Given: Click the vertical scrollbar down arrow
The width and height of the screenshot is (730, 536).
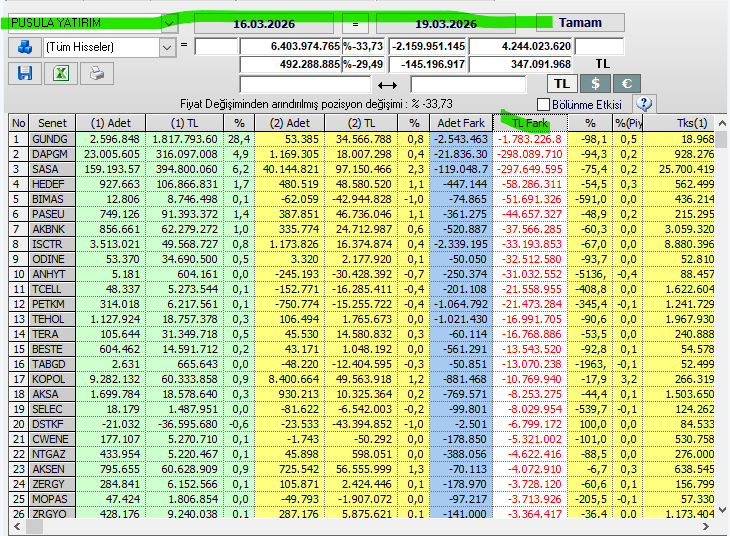Looking at the screenshot, I should pyautogui.click(x=722, y=510).
